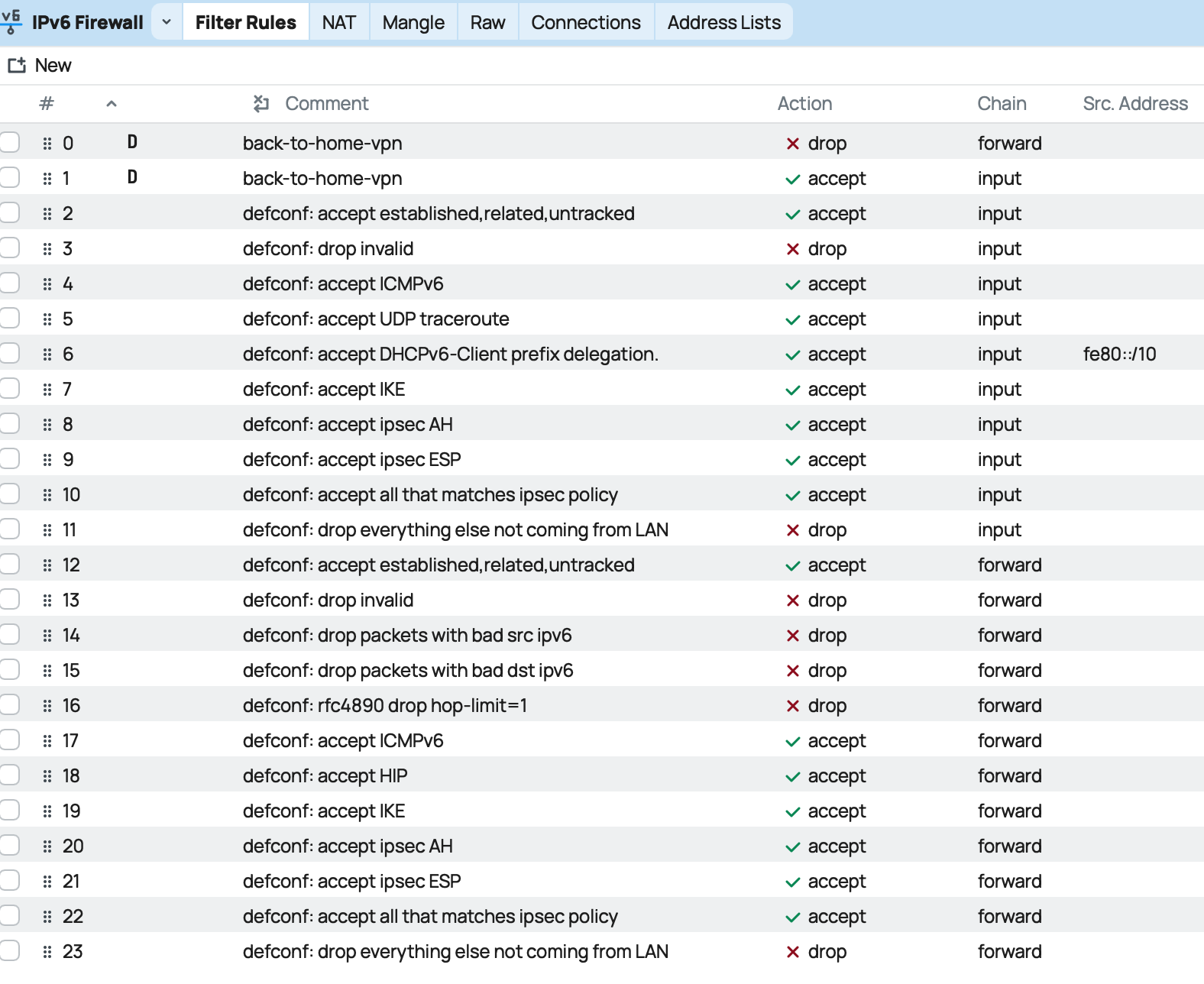The image size is (1204, 984).
Task: Open the NAT tab
Action: point(339,22)
